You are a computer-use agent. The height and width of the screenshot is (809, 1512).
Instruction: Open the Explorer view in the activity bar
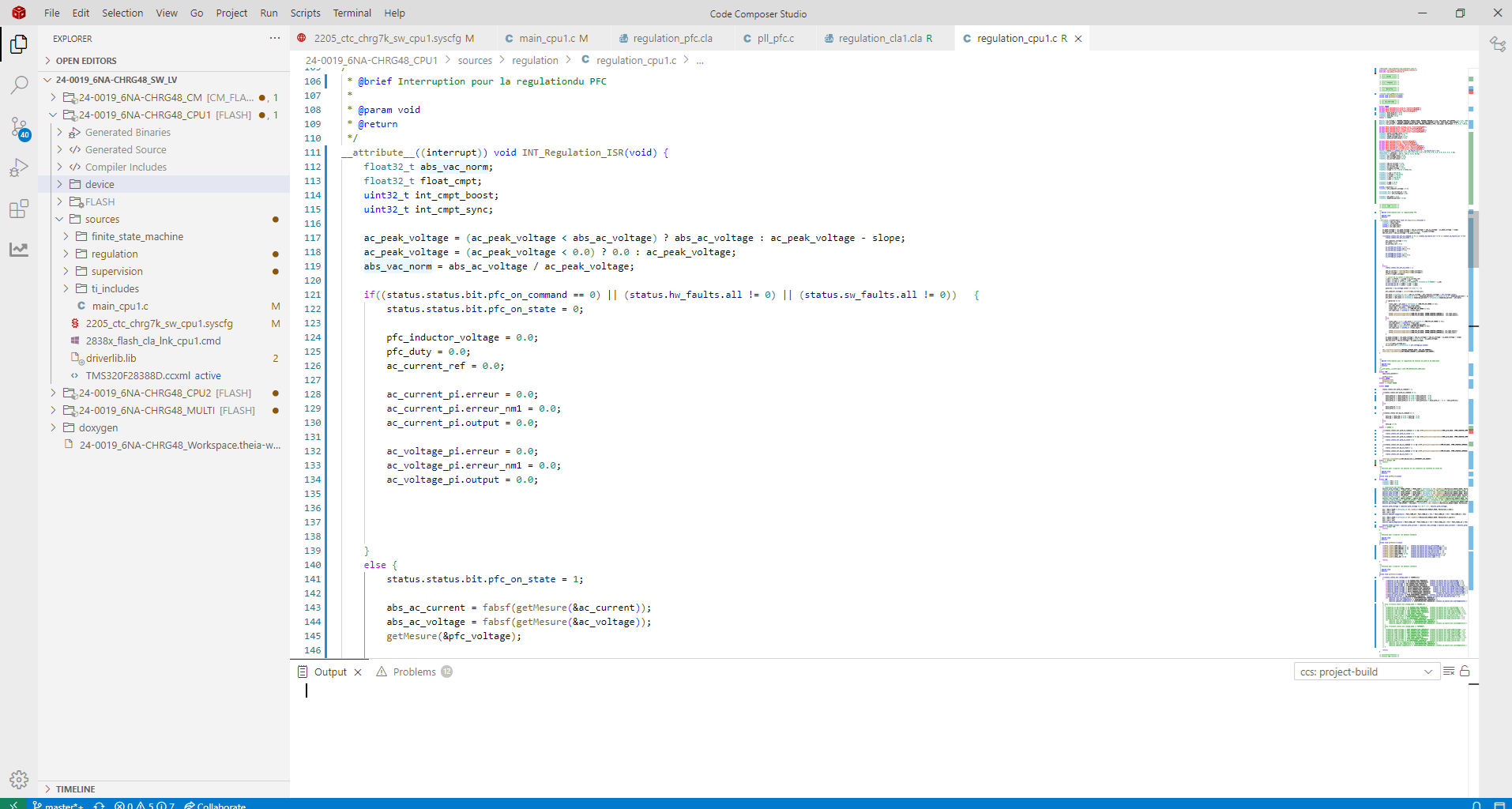(19, 44)
